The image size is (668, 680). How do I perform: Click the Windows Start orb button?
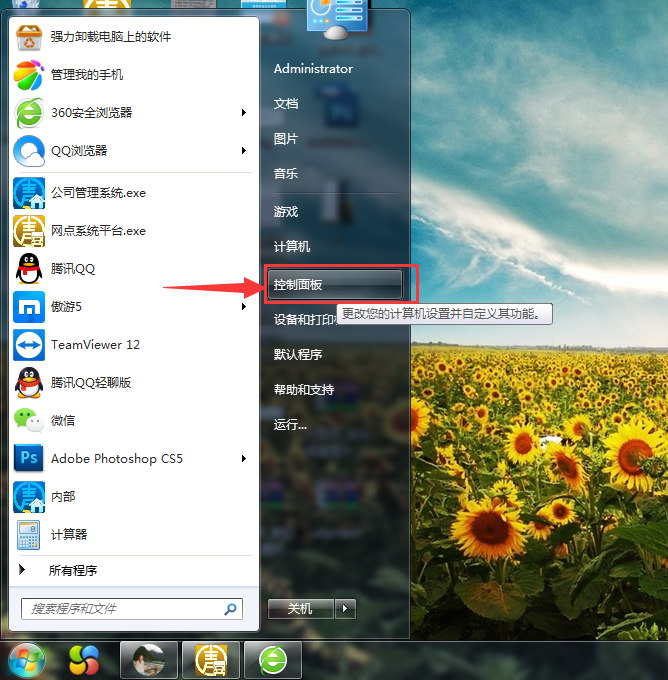(x=27, y=659)
